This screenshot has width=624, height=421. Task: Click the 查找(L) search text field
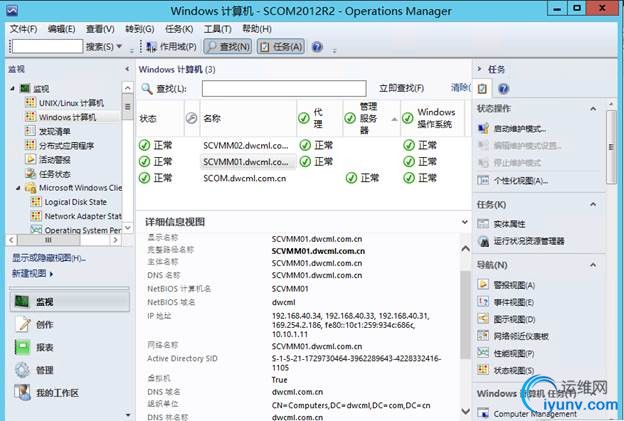[x=284, y=88]
